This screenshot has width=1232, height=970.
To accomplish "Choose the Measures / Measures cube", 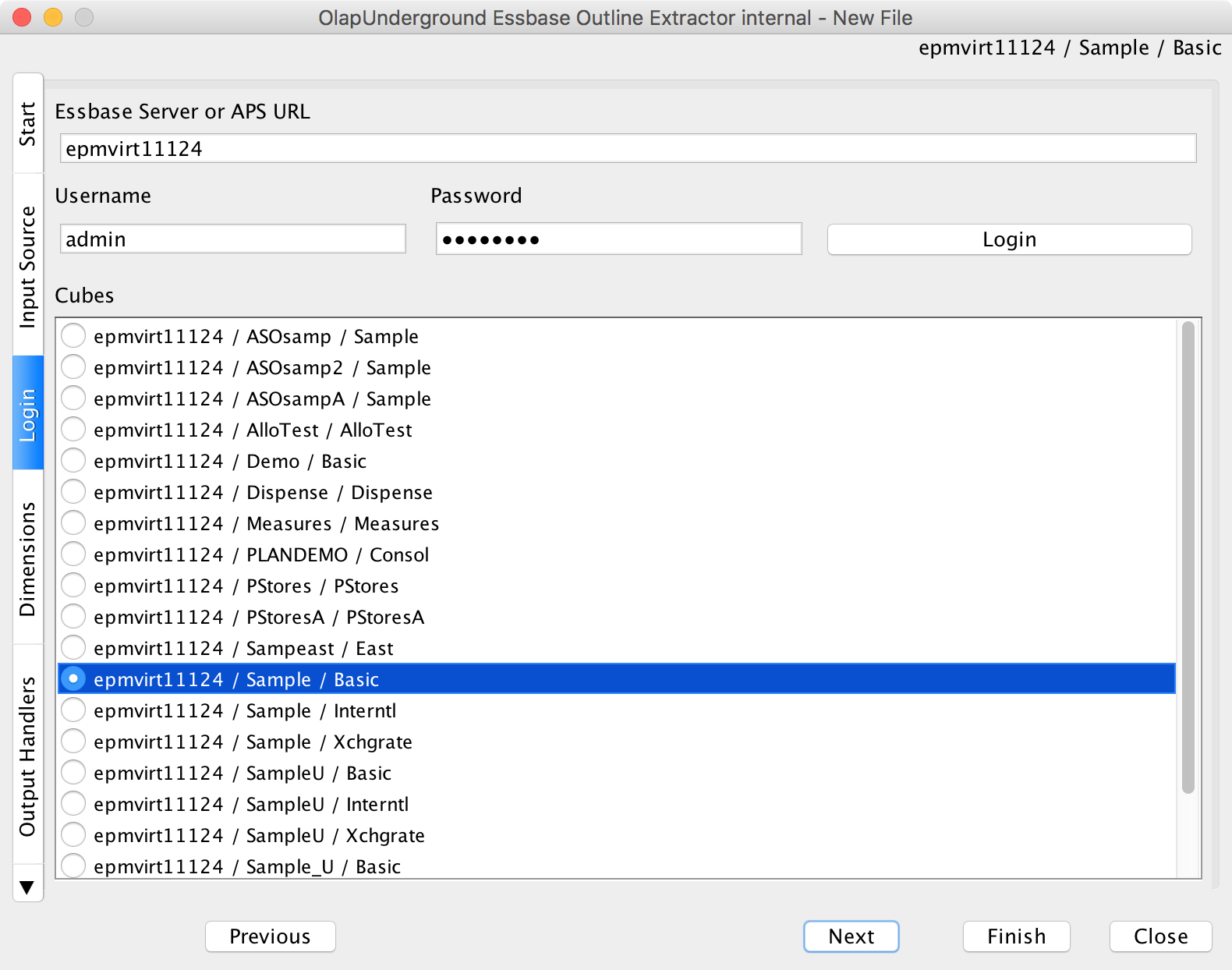I will (73, 523).
